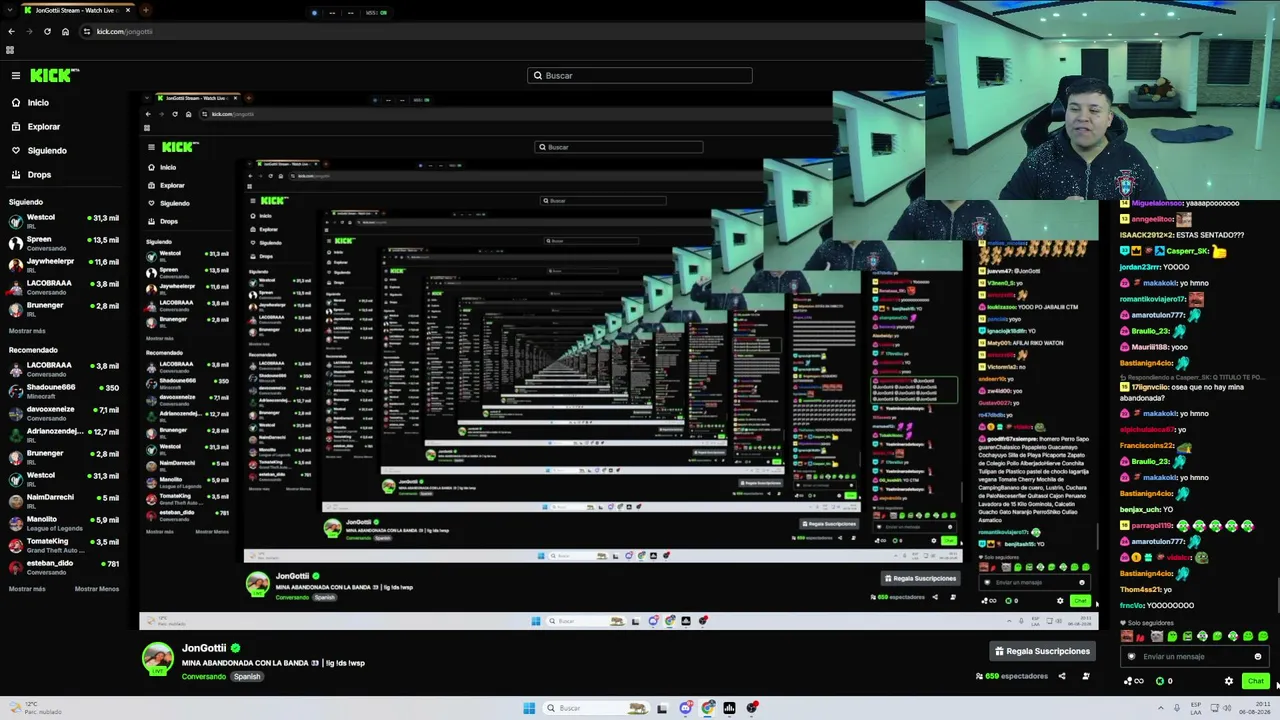Viewport: 1280px width, 720px height.
Task: Open the Windows Start menu
Action: 529,708
